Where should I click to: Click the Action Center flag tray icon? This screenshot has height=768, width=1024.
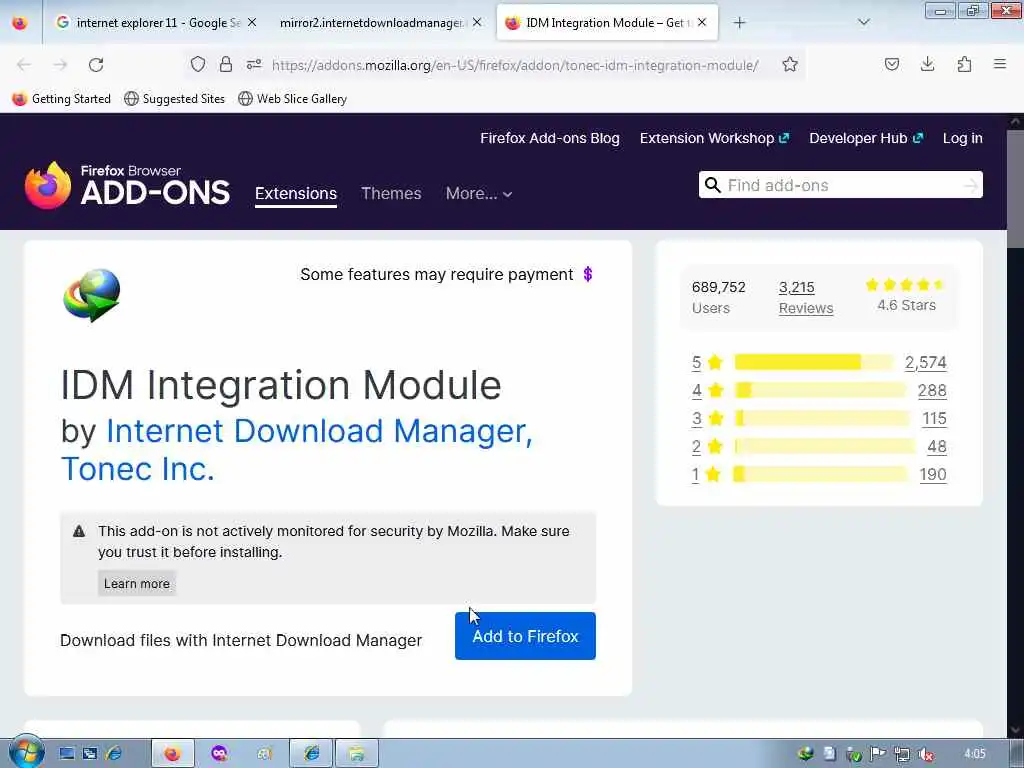tap(878, 754)
